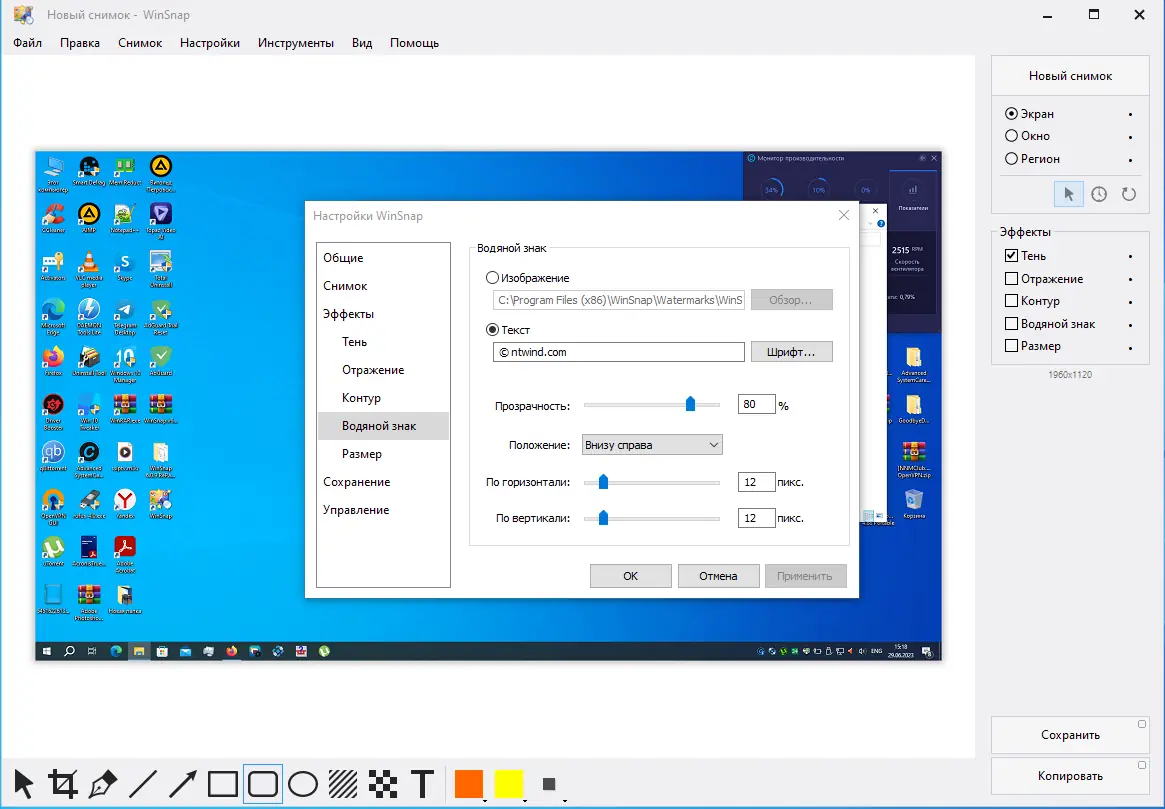This screenshot has height=809, width=1165.
Task: Click the Firefox desktop icon
Action: tap(53, 361)
